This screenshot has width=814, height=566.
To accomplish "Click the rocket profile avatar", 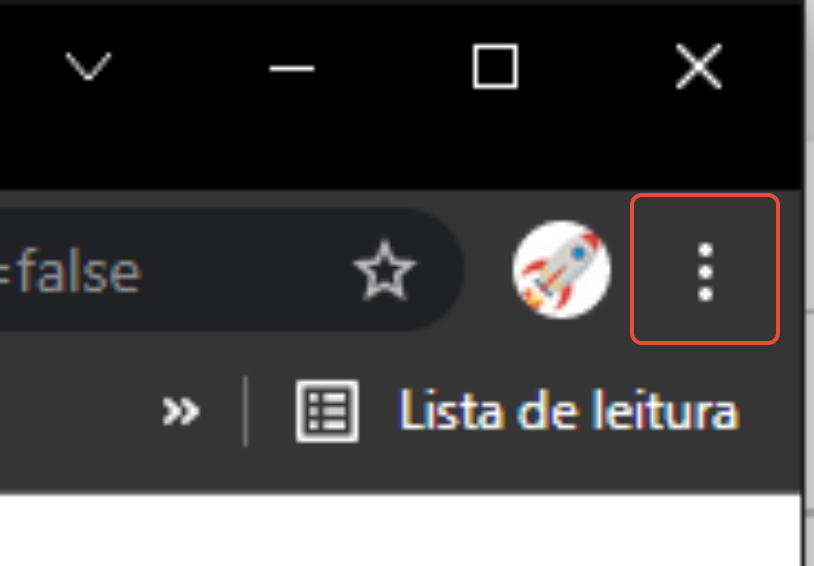I will [x=561, y=269].
